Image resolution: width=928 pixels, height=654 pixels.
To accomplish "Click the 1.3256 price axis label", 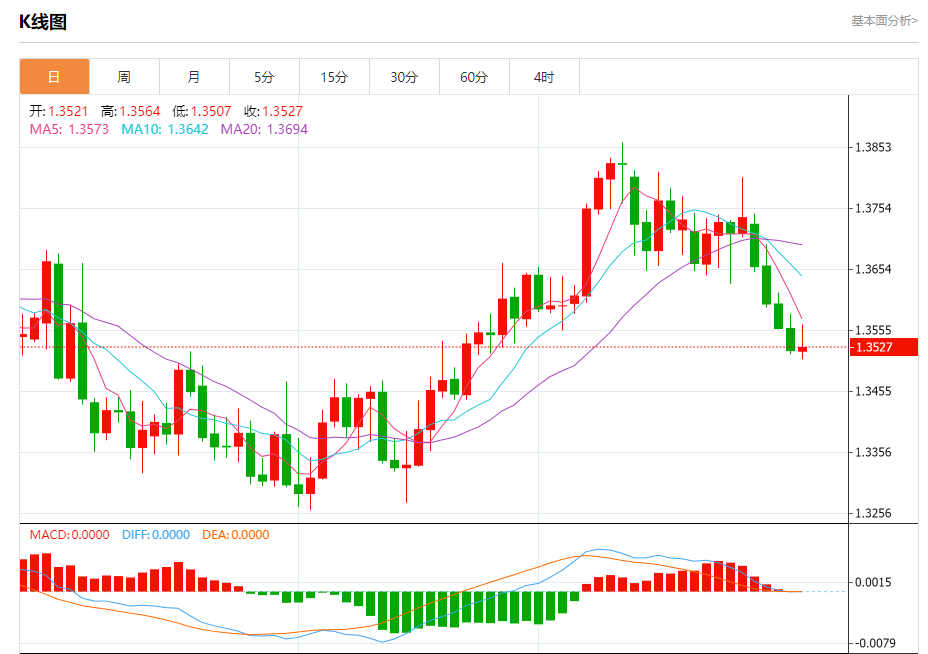I will pyautogui.click(x=873, y=513).
